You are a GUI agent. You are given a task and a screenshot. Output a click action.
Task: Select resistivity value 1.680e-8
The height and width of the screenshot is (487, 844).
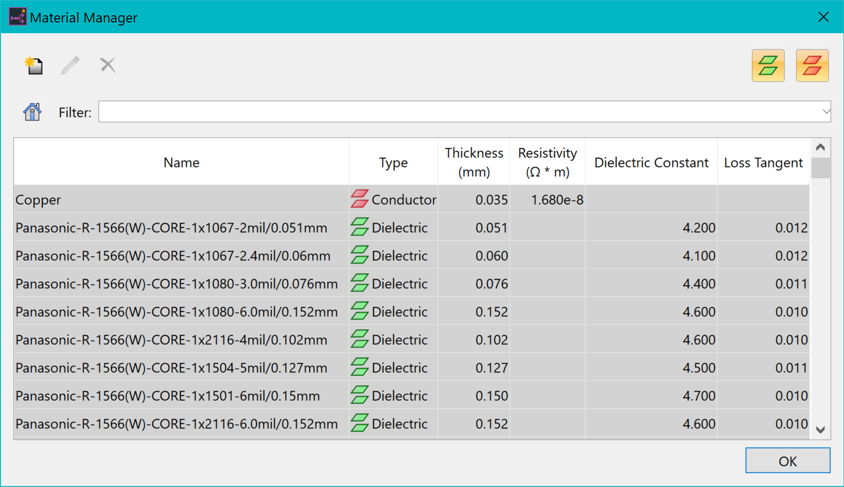click(557, 200)
